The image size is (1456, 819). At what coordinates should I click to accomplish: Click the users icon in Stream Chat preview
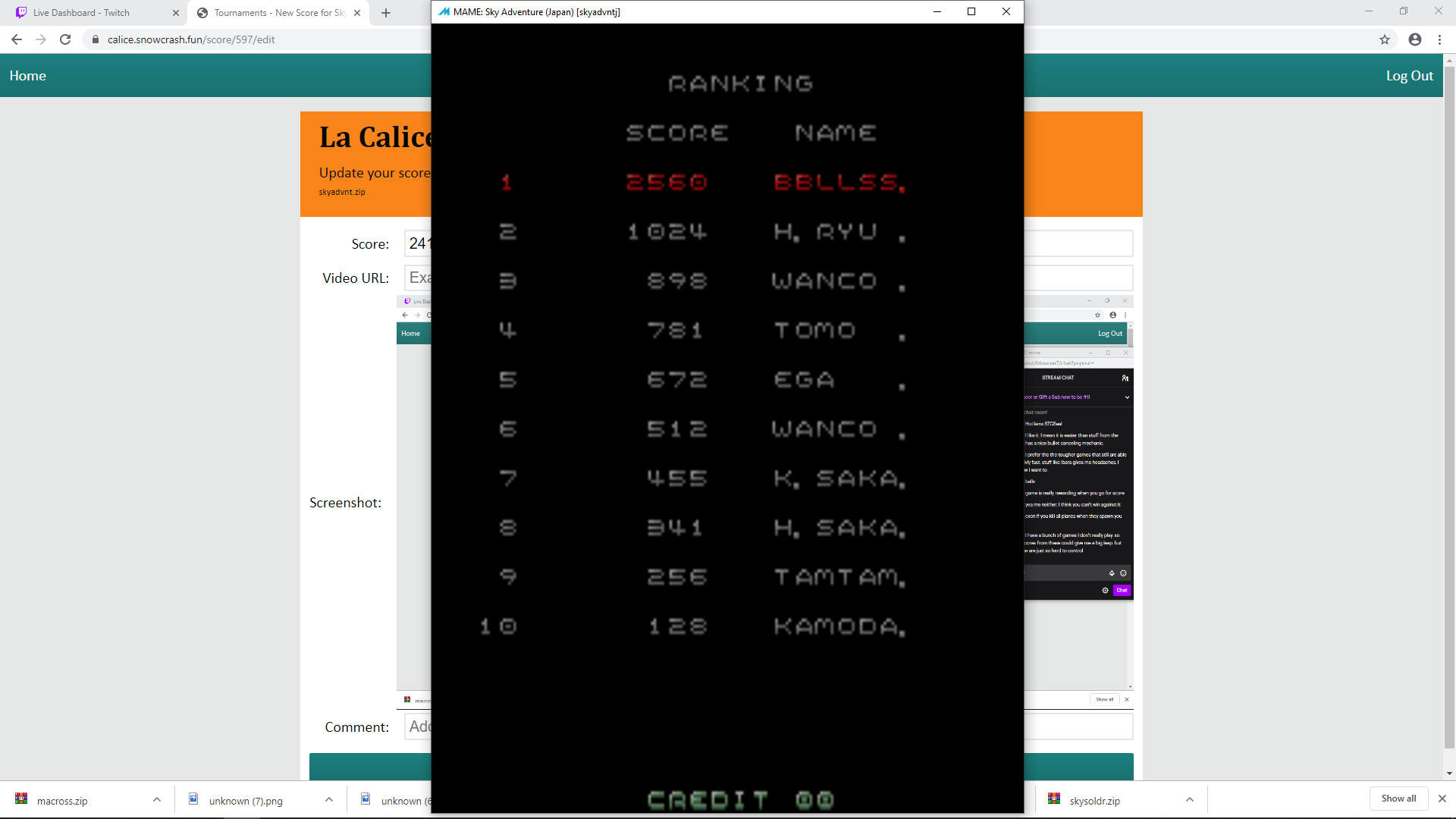pyautogui.click(x=1125, y=378)
